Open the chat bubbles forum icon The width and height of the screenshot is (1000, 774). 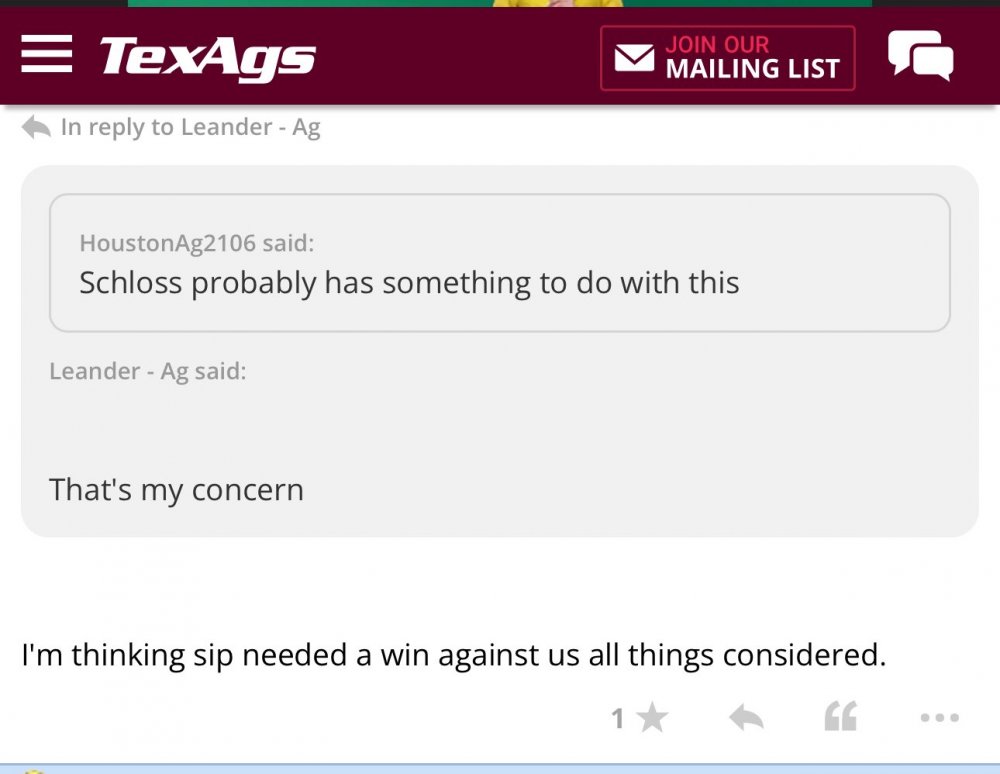[920, 56]
